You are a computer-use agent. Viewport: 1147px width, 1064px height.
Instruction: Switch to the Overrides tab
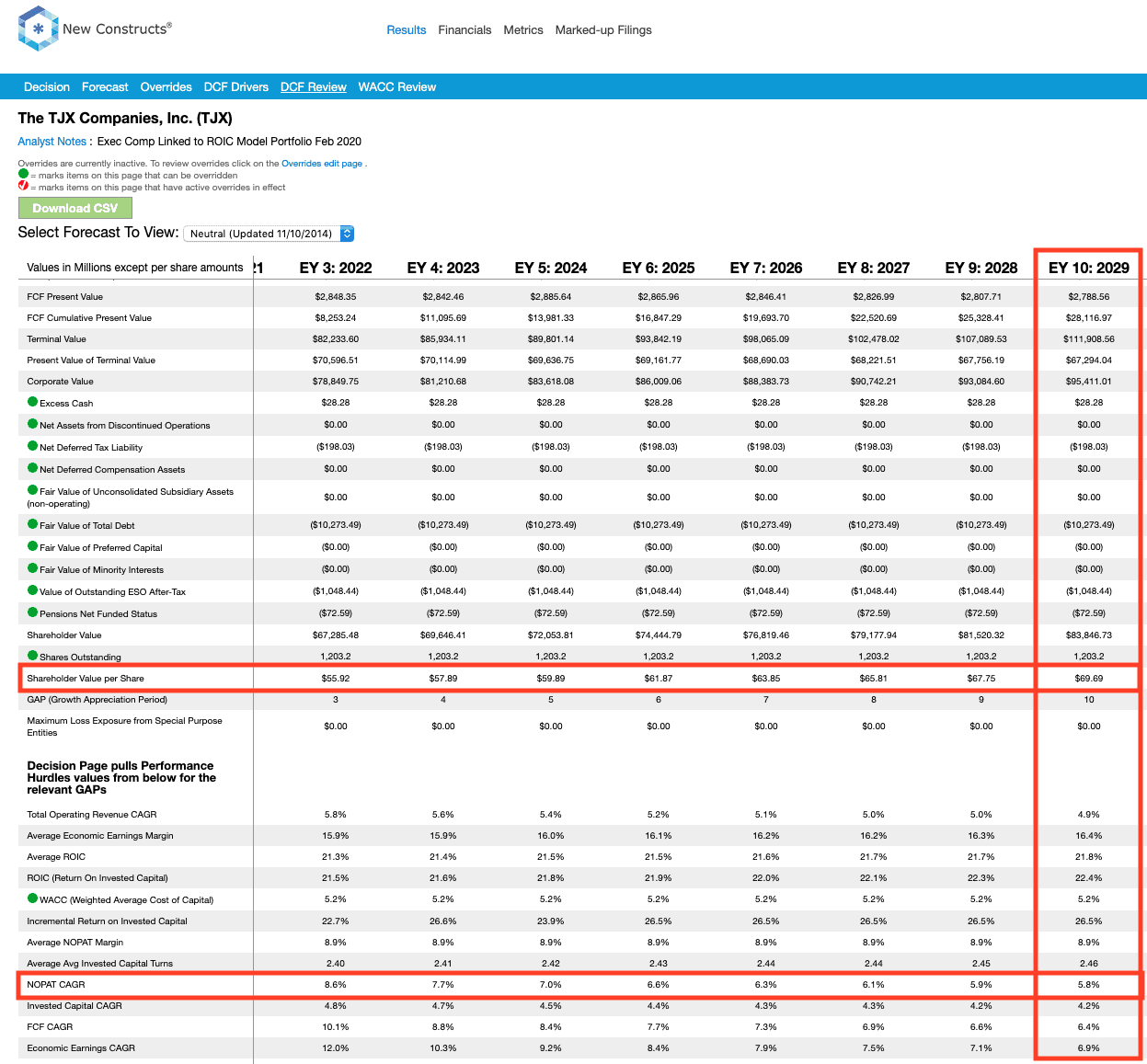[166, 87]
